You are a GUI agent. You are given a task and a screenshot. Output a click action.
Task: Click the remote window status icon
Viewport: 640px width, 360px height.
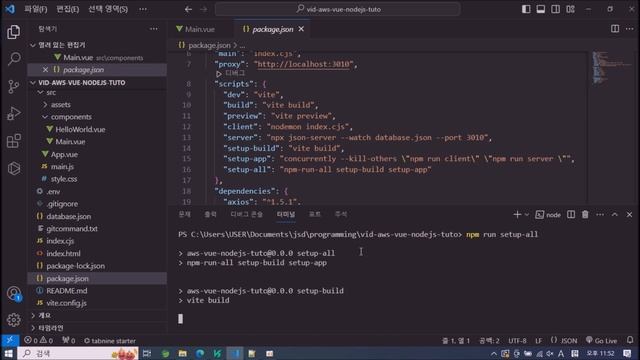[x=9, y=340]
